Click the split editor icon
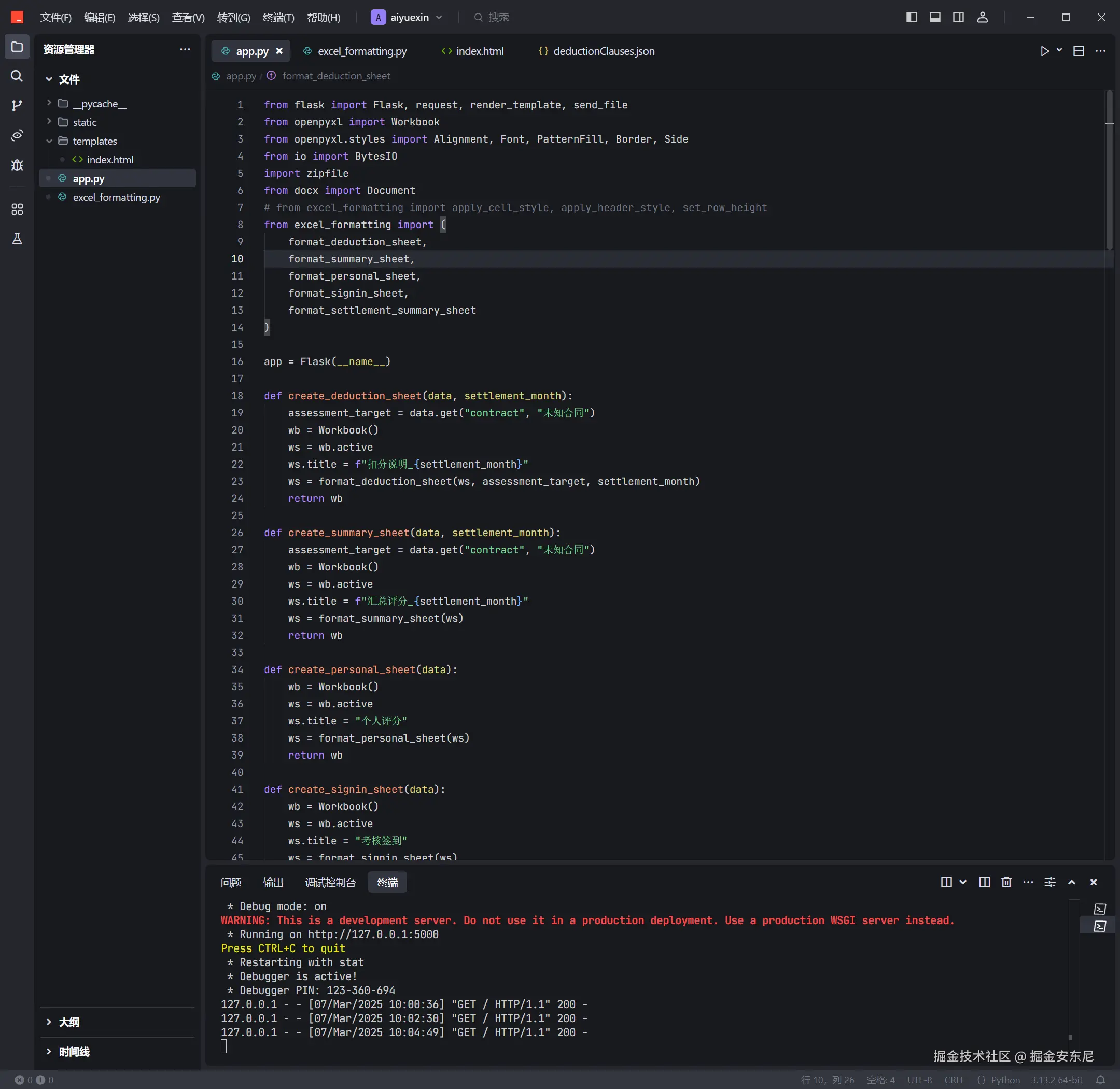Image resolution: width=1120 pixels, height=1089 pixels. click(x=1078, y=51)
